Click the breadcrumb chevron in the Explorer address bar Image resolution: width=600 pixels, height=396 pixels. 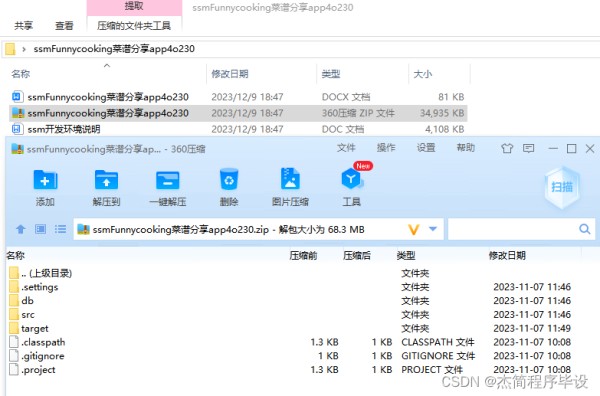(x=24, y=49)
